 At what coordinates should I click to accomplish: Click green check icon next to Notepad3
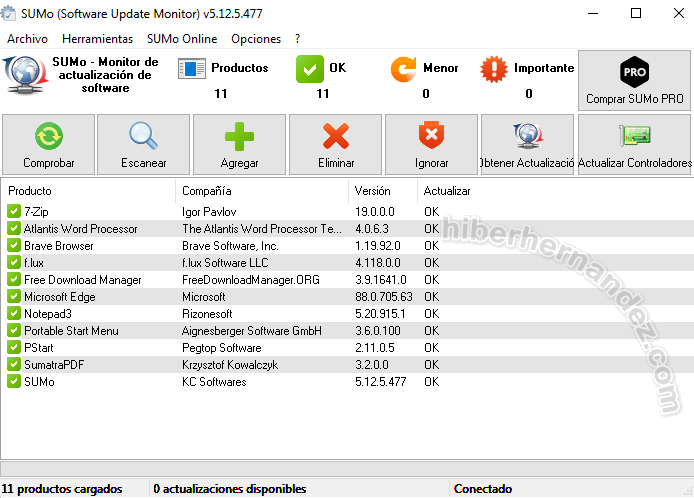(14, 313)
